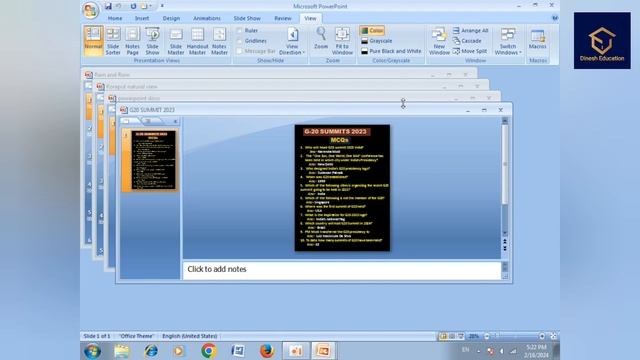The width and height of the screenshot is (640, 360).
Task: Click to add notes field
Action: coord(342,270)
